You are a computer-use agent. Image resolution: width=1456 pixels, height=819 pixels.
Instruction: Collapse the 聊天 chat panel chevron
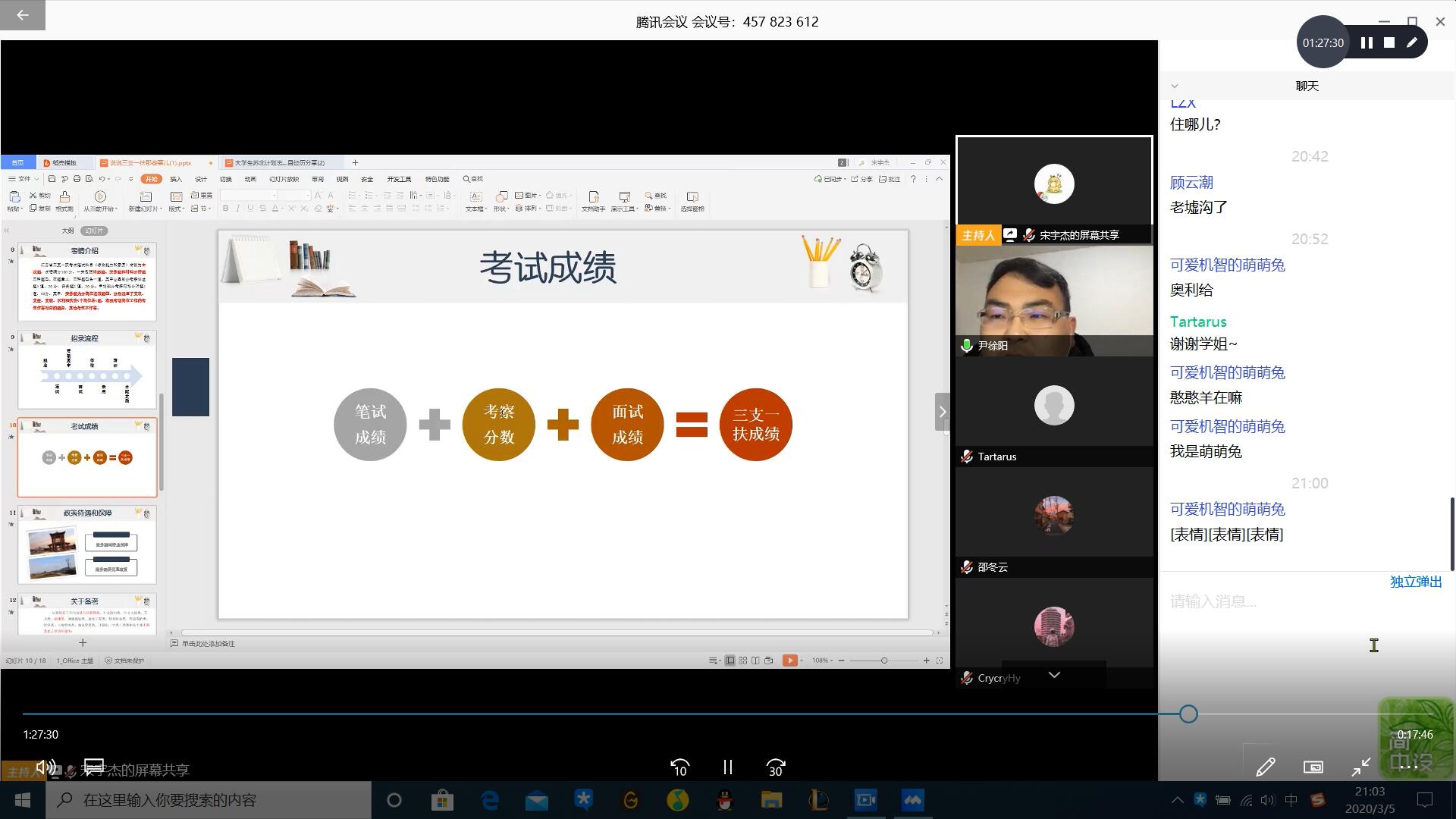pyautogui.click(x=1175, y=86)
